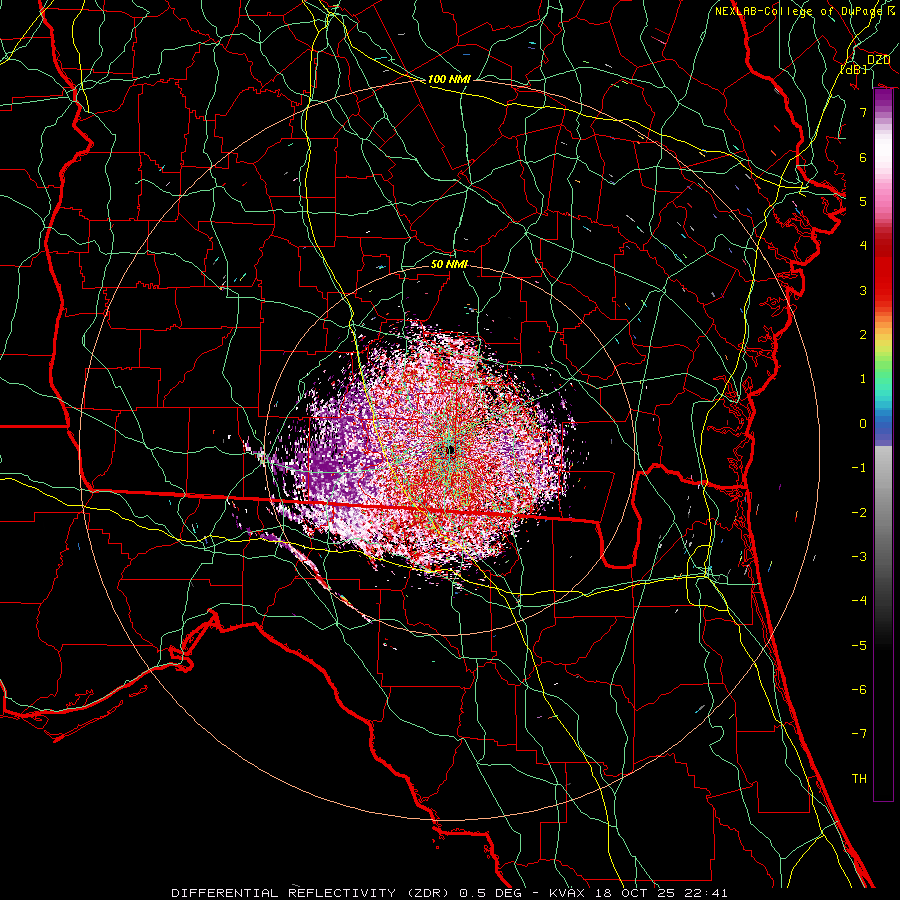This screenshot has width=900, height=900.
Task: Click the 100 NMI range ring label
Action: click(x=449, y=79)
